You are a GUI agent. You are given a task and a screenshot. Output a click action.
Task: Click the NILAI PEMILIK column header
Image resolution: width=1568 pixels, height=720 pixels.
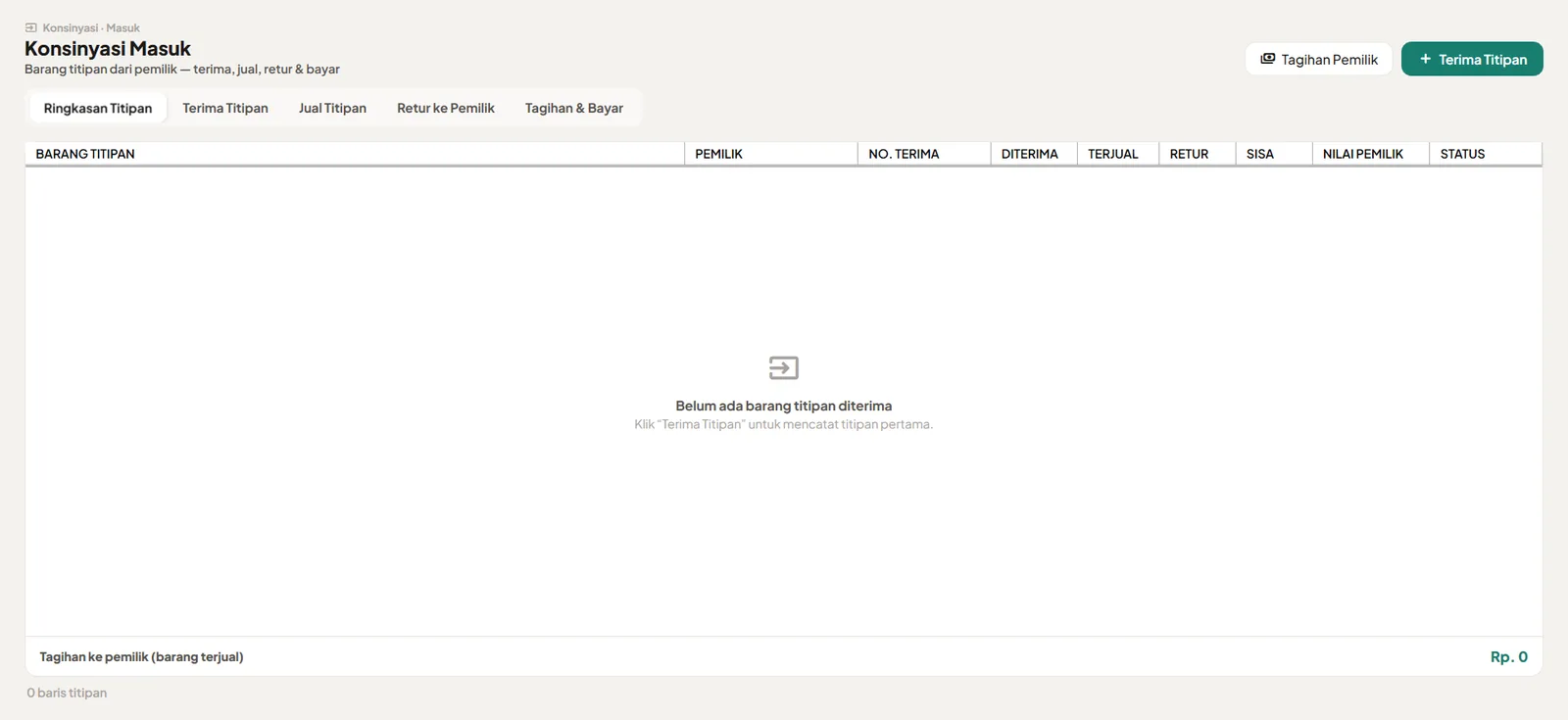[x=1371, y=154]
